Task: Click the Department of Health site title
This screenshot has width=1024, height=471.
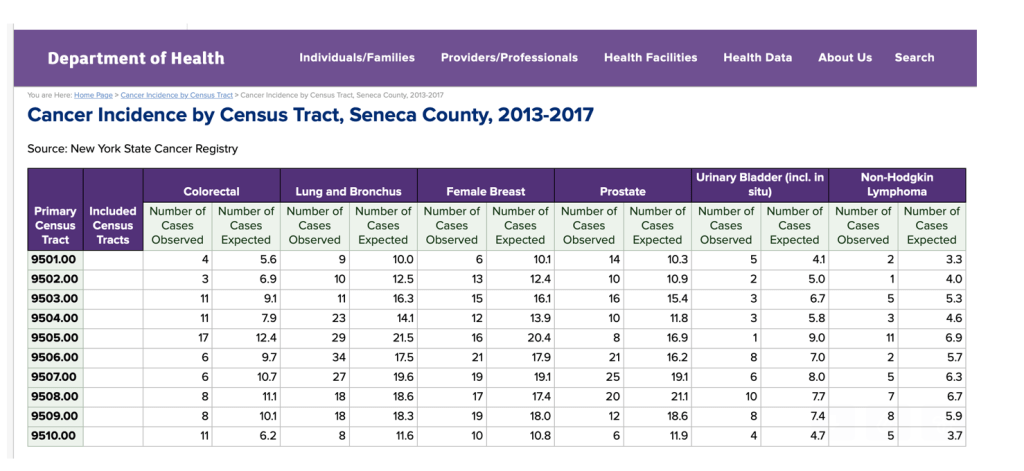Action: coord(136,58)
